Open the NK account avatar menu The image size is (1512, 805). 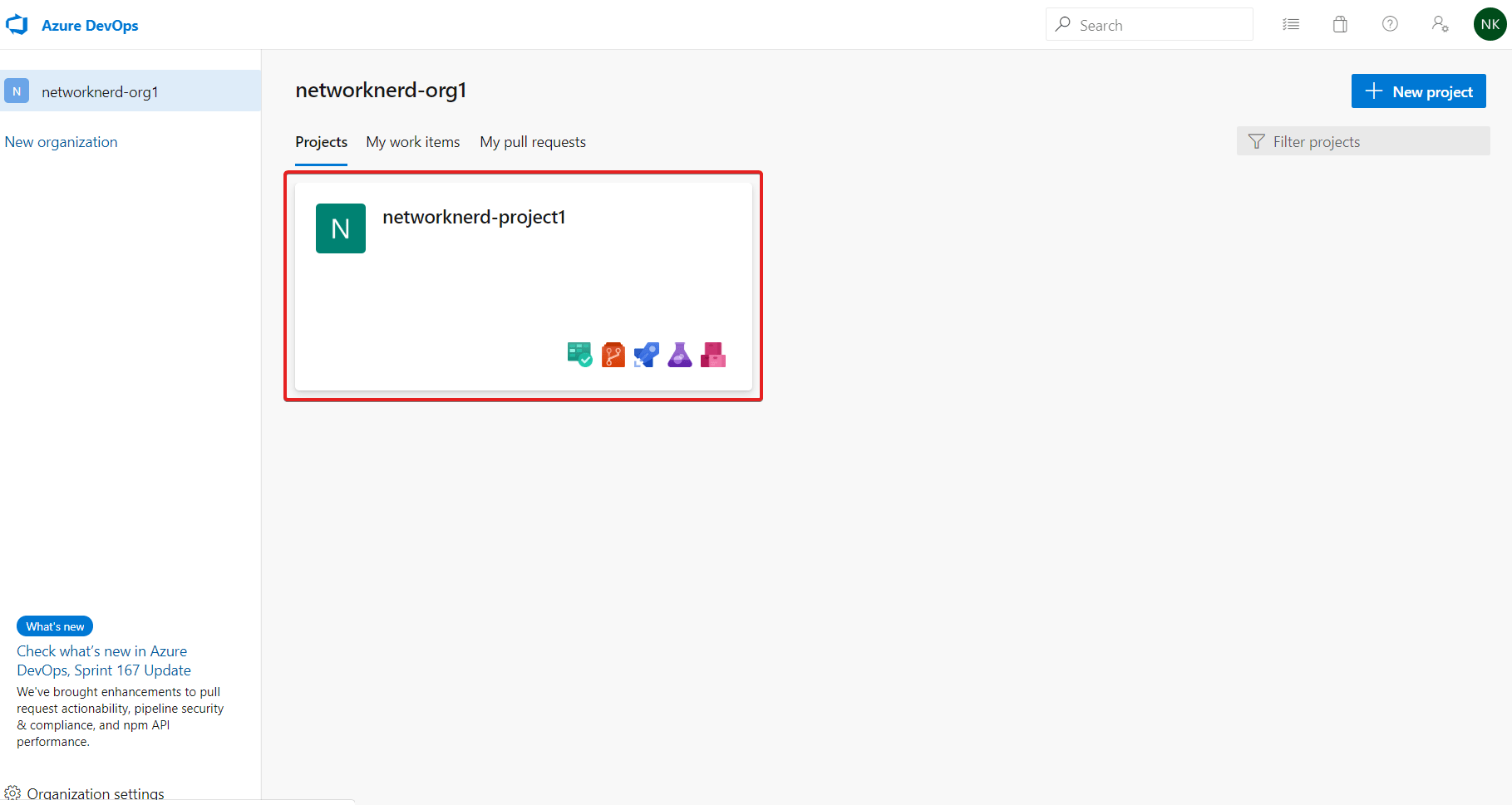1490,24
